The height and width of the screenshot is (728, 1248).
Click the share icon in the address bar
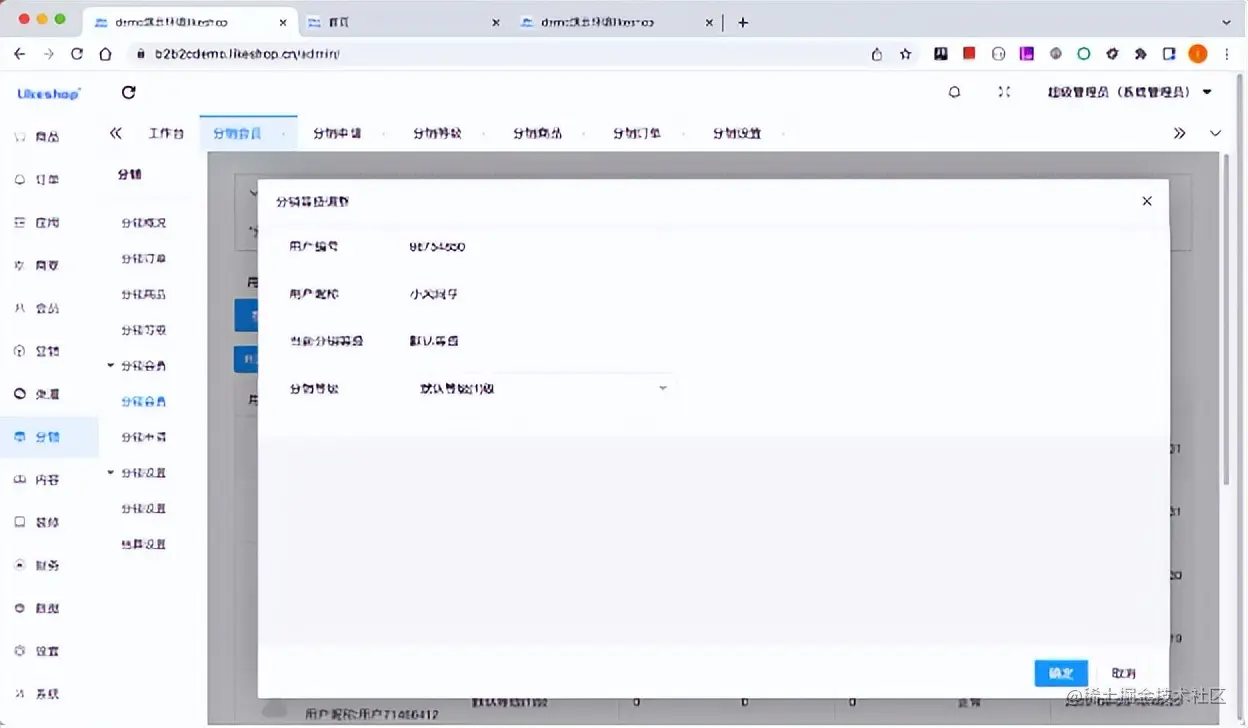pos(877,54)
